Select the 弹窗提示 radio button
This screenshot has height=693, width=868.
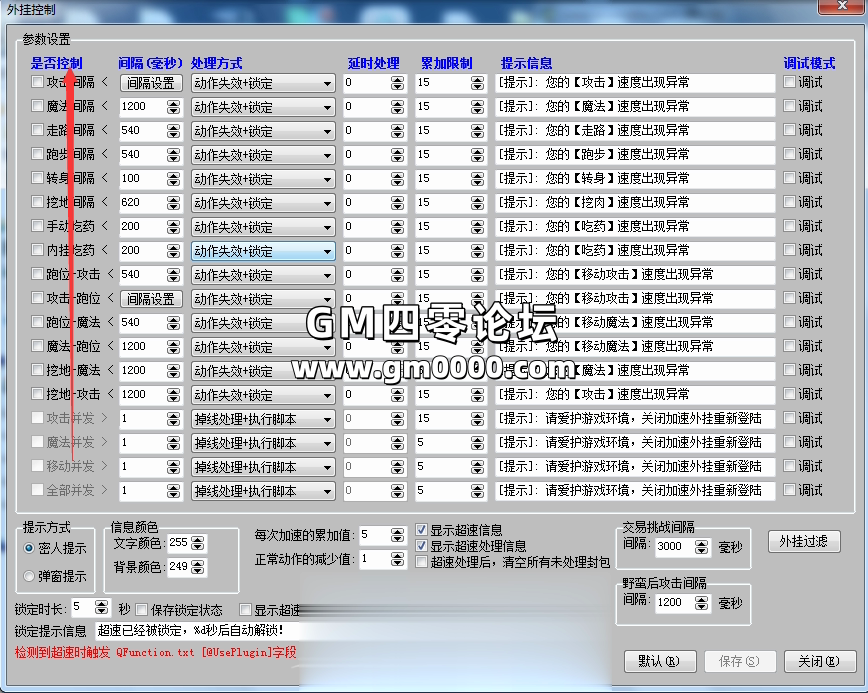click(29, 576)
